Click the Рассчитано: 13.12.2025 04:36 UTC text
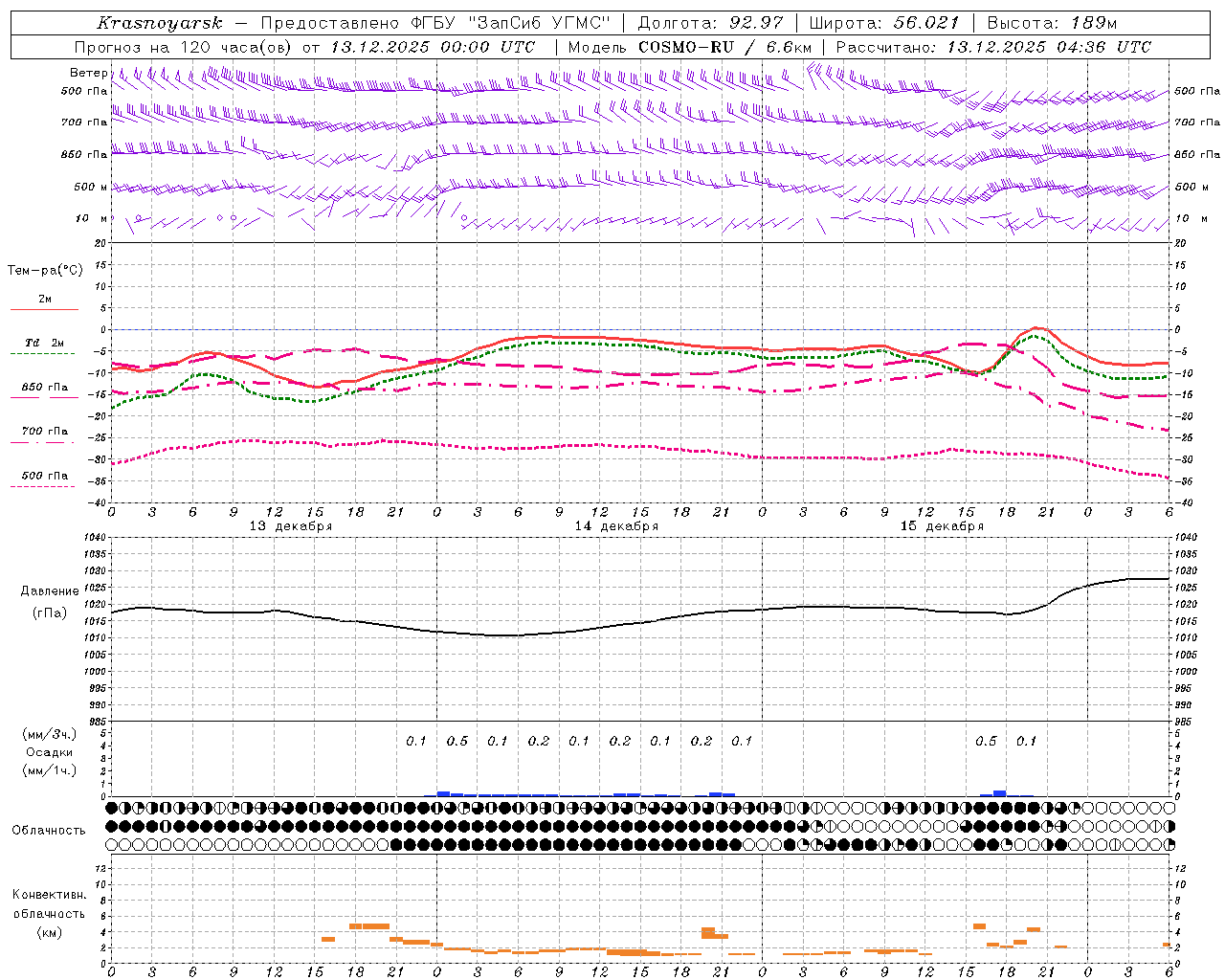 [x=993, y=47]
